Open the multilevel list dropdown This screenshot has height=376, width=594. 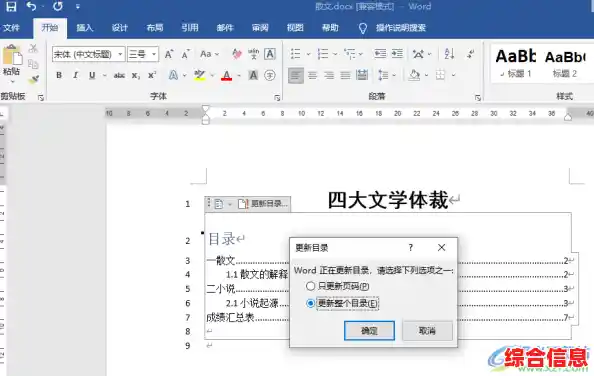click(361, 54)
